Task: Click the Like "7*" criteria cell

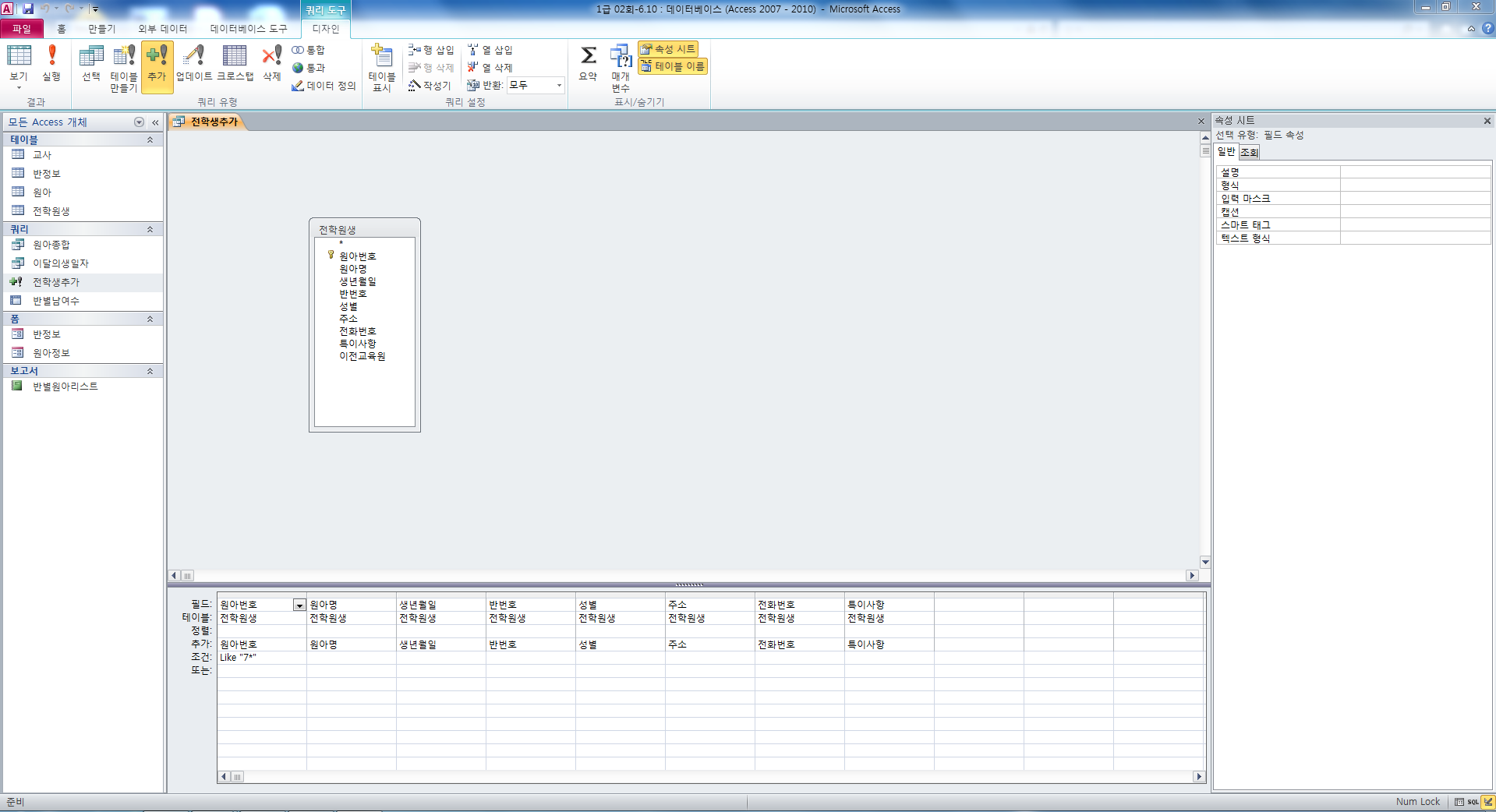Action: click(260, 658)
